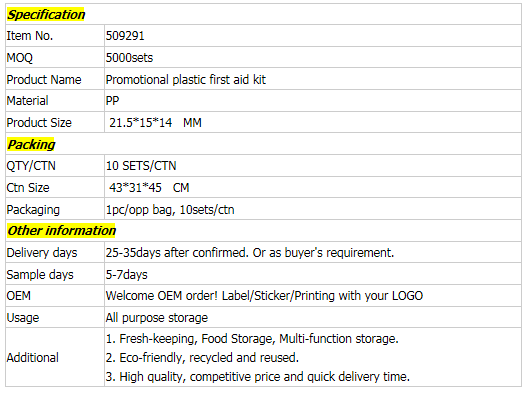The height and width of the screenshot is (395, 531).
Task: Click the Material value PP
Action: coord(112,101)
